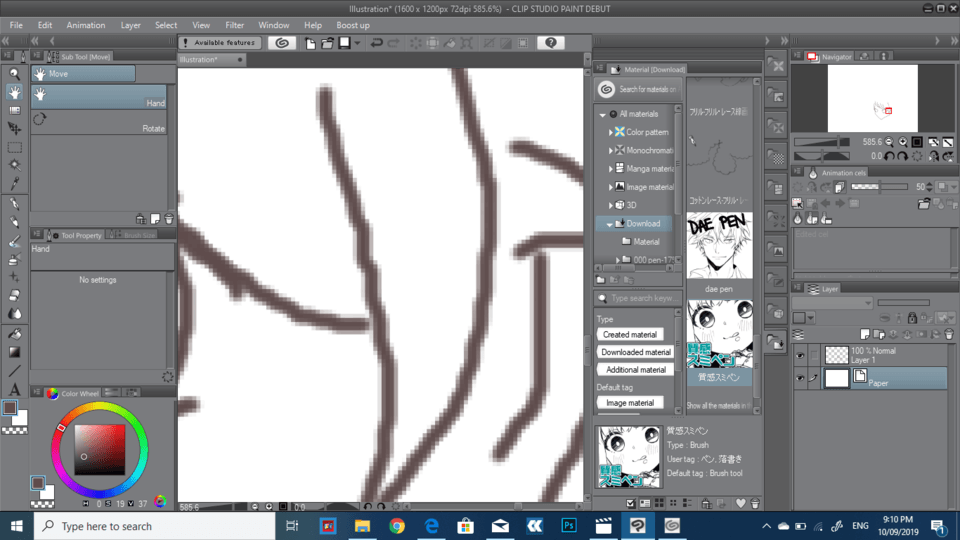Select the Blend tool
Image resolution: width=960 pixels, height=540 pixels.
coord(14,314)
